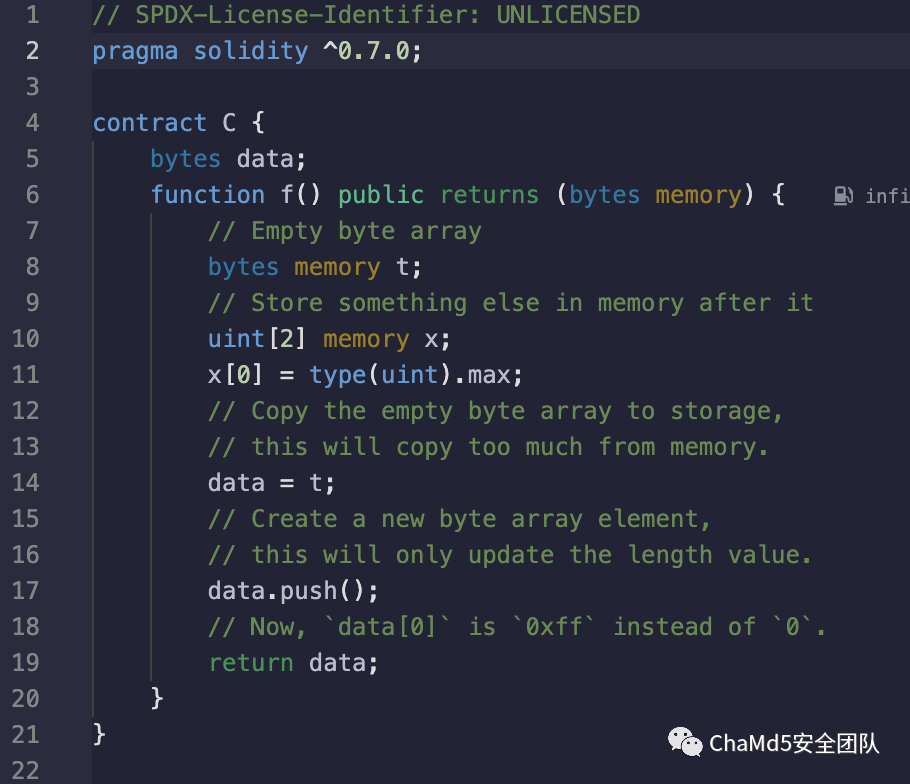
Task: Click line number 6 in the gutter
Action: click(32, 194)
